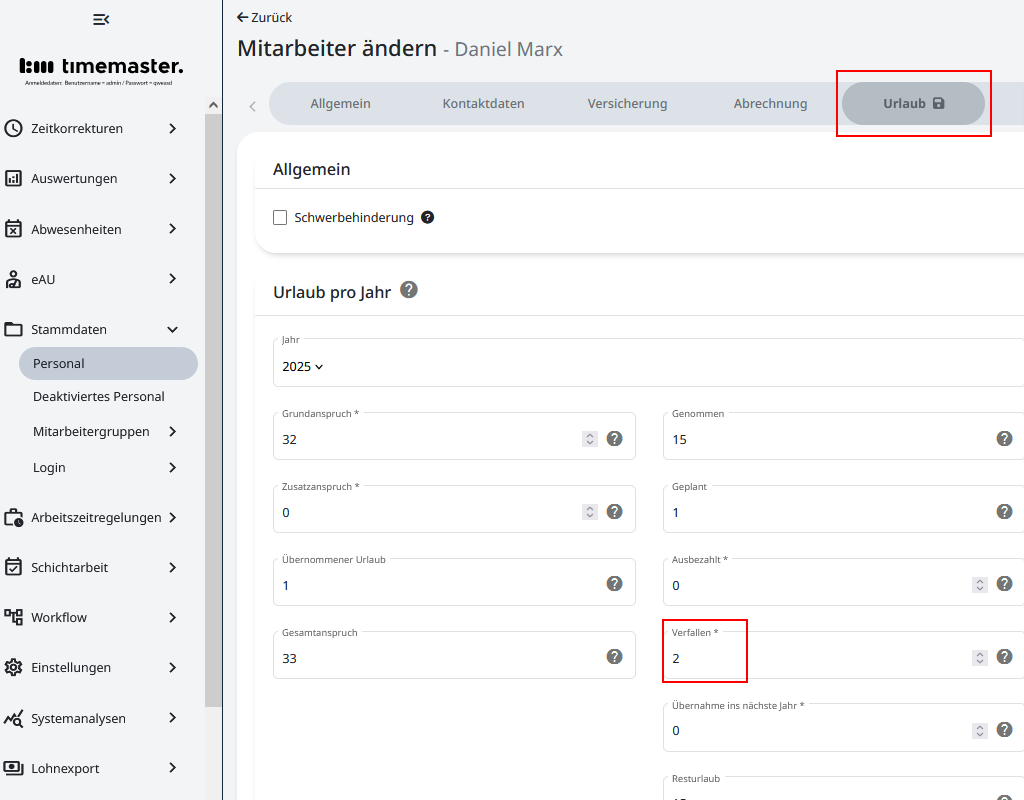1024x800 pixels.
Task: Expand the Mitarbeitergruppen submenu
Action: 172,432
